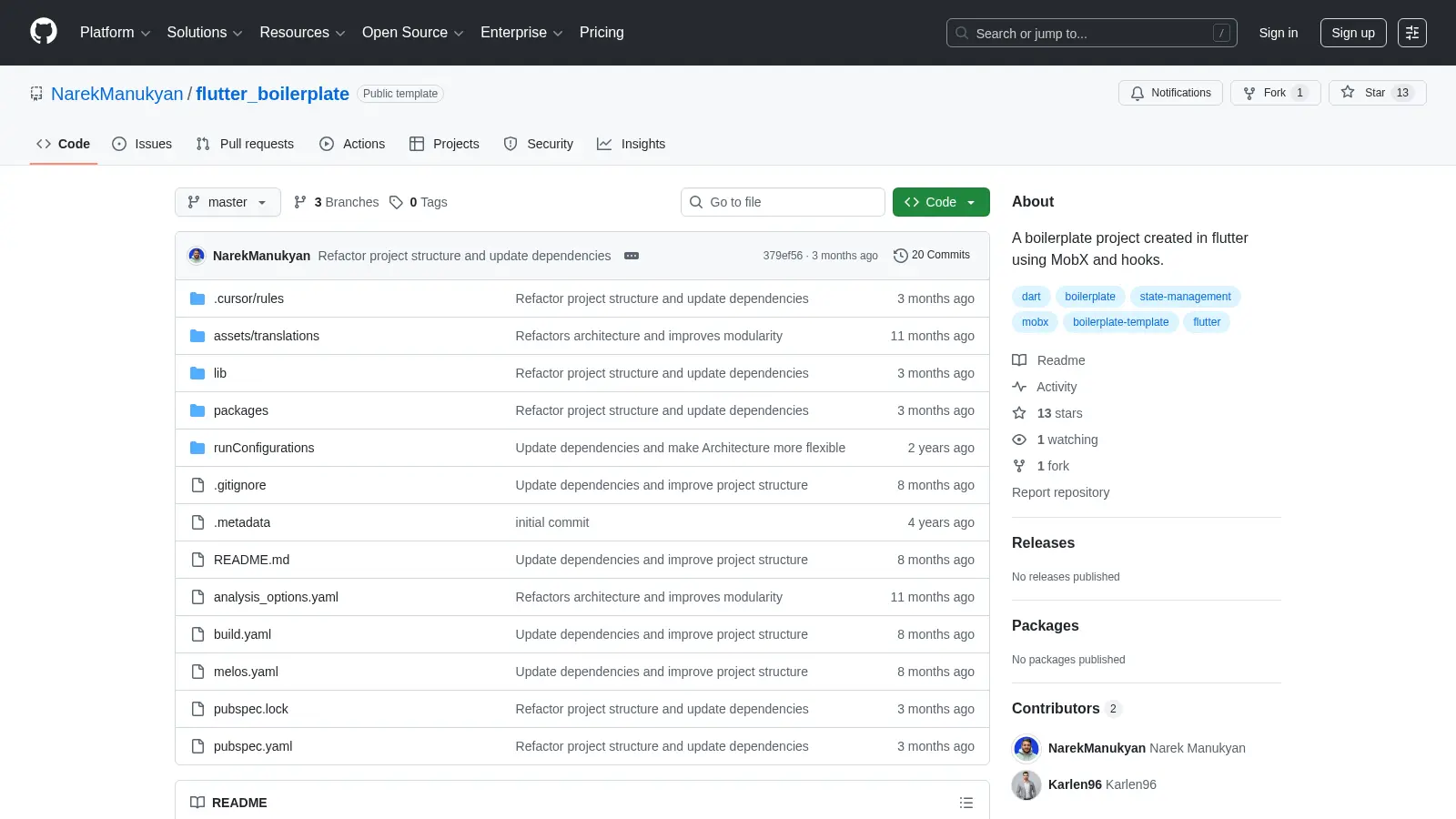
Task: Click the Go to file input
Action: pos(783,202)
